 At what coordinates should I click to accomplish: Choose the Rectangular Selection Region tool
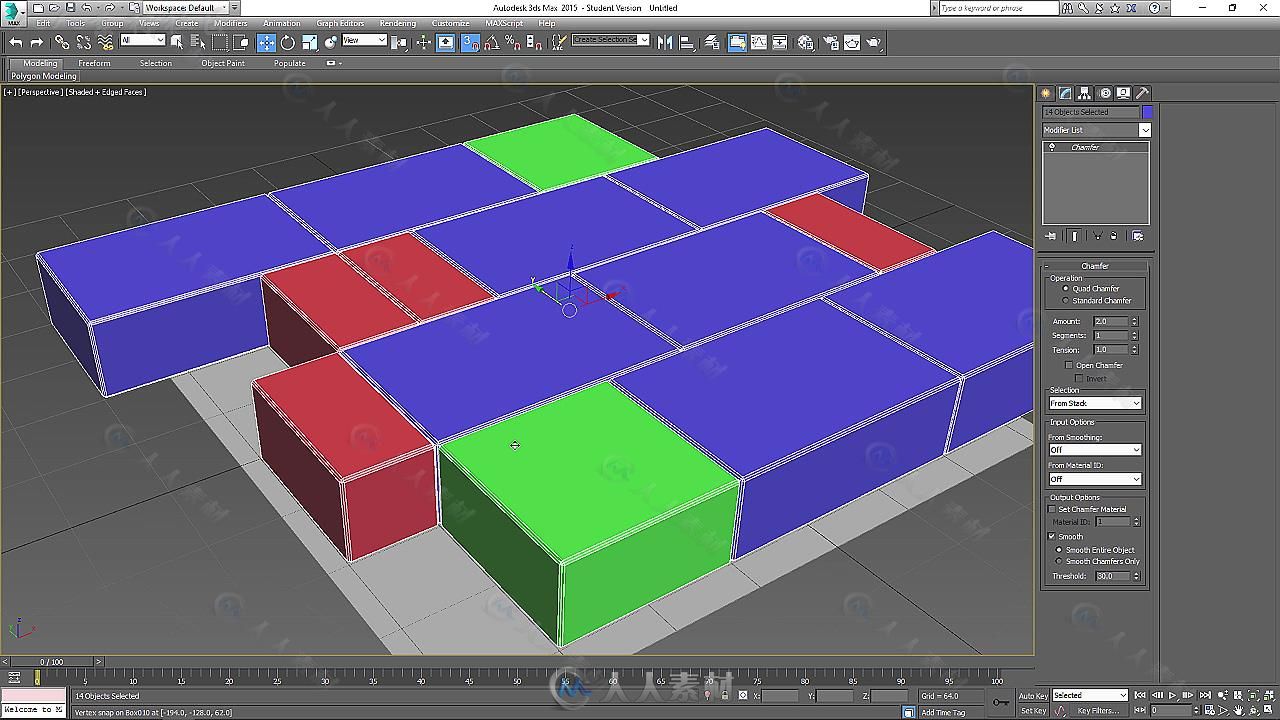220,42
